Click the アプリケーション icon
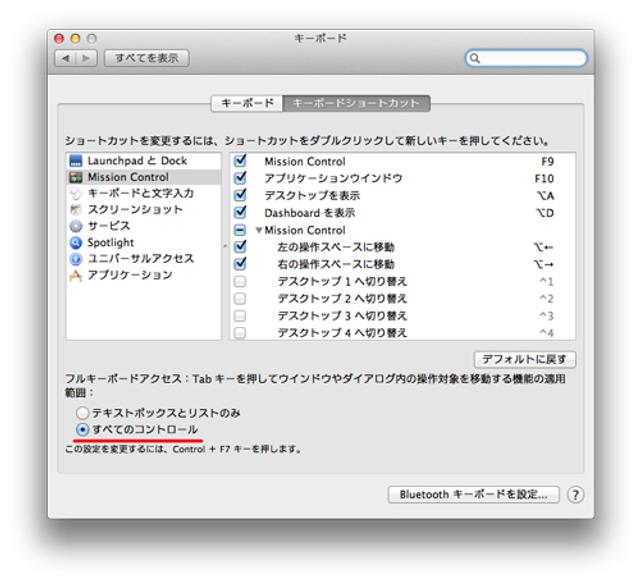This screenshot has height=582, width=640. point(76,275)
